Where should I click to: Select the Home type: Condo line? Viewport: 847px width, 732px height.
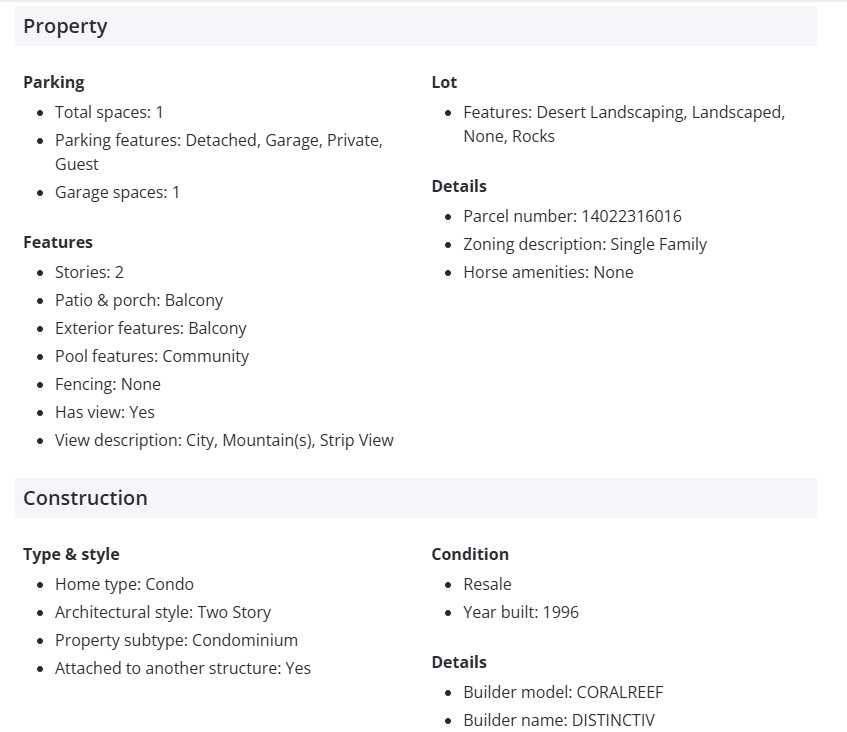124,584
